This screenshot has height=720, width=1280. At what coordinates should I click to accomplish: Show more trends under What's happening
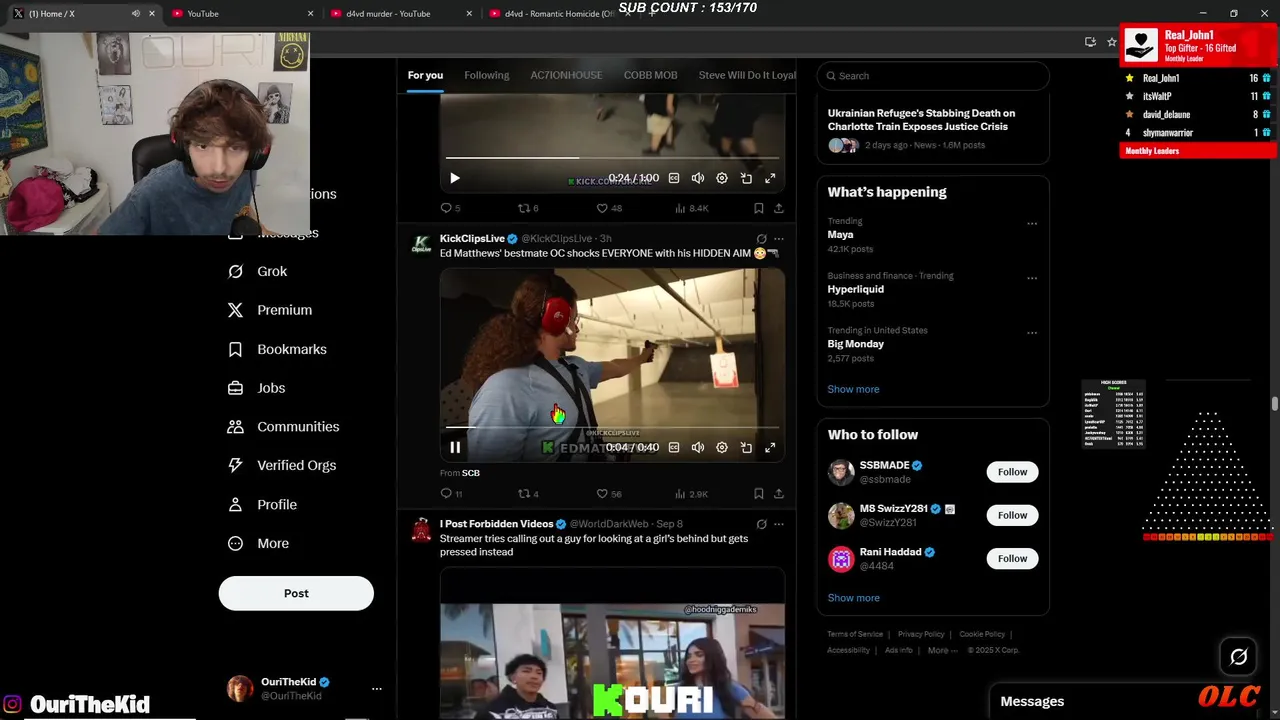(853, 389)
